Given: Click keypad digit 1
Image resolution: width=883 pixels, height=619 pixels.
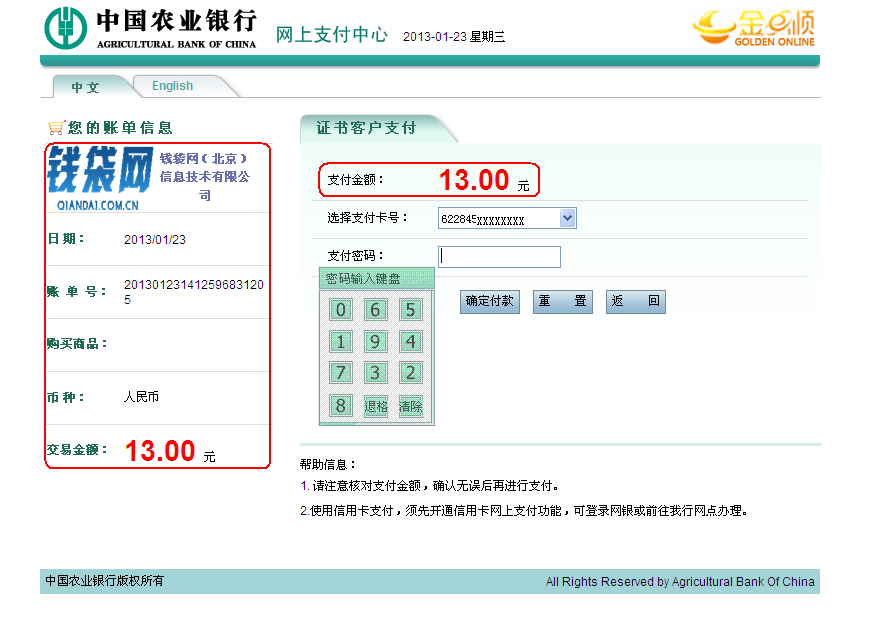Looking at the screenshot, I should (x=341, y=342).
